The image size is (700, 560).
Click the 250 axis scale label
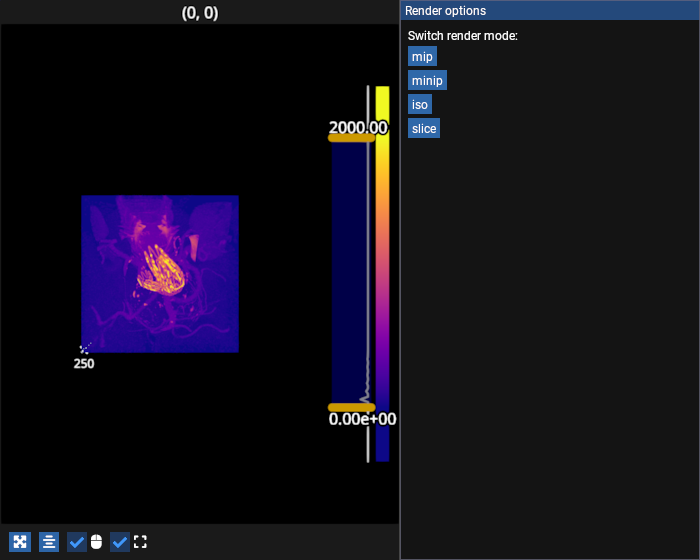84,364
